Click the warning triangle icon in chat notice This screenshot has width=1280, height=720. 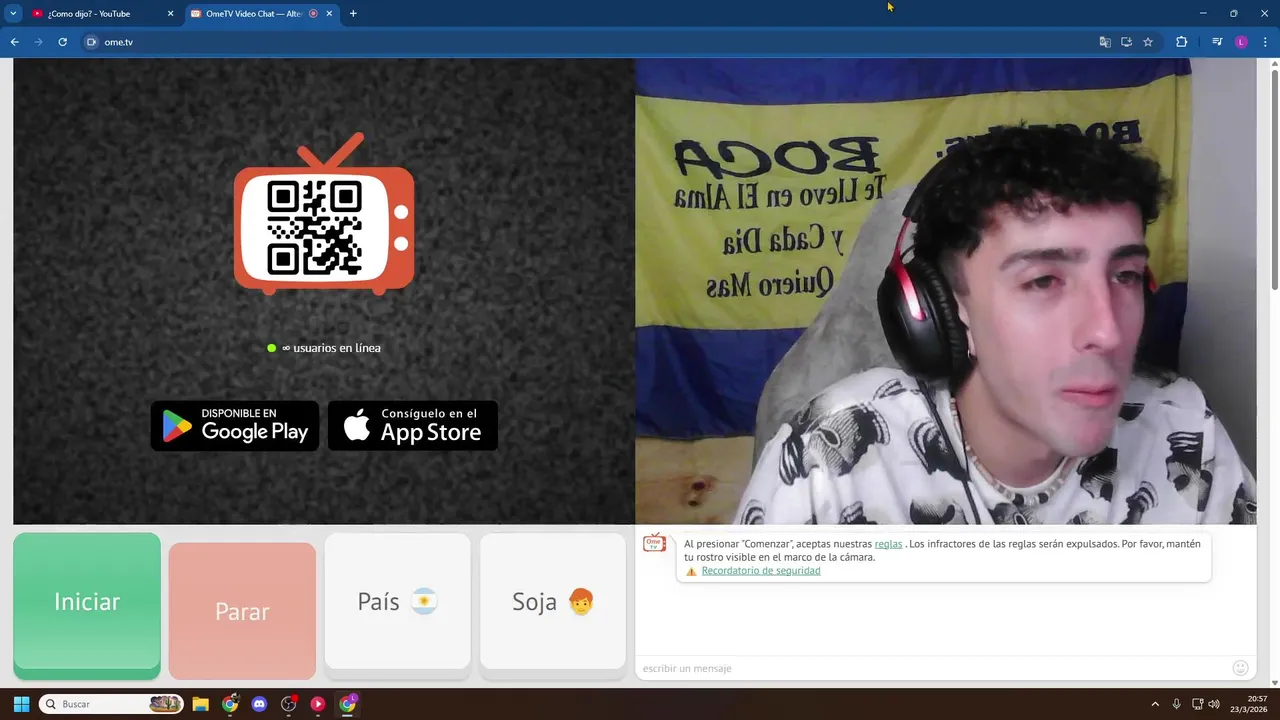[x=691, y=572]
